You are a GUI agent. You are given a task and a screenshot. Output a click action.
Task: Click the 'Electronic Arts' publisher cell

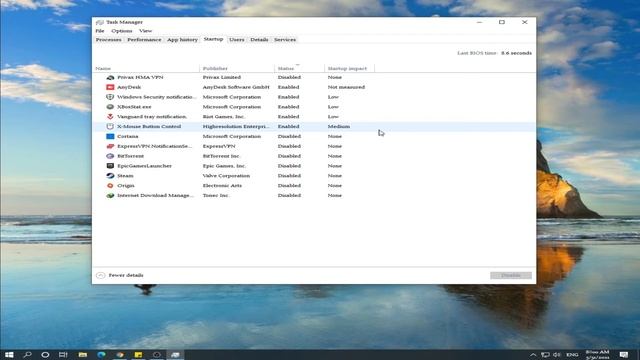click(222, 185)
